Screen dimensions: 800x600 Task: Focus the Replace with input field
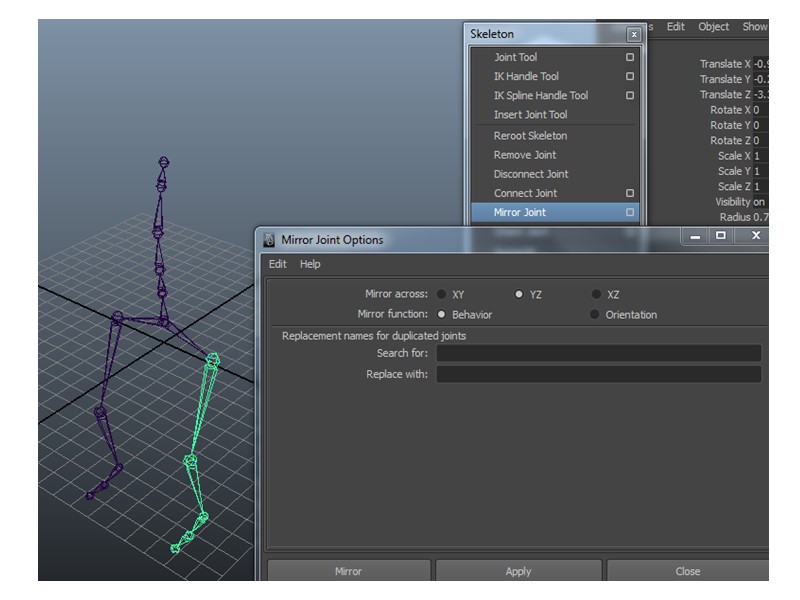598,374
